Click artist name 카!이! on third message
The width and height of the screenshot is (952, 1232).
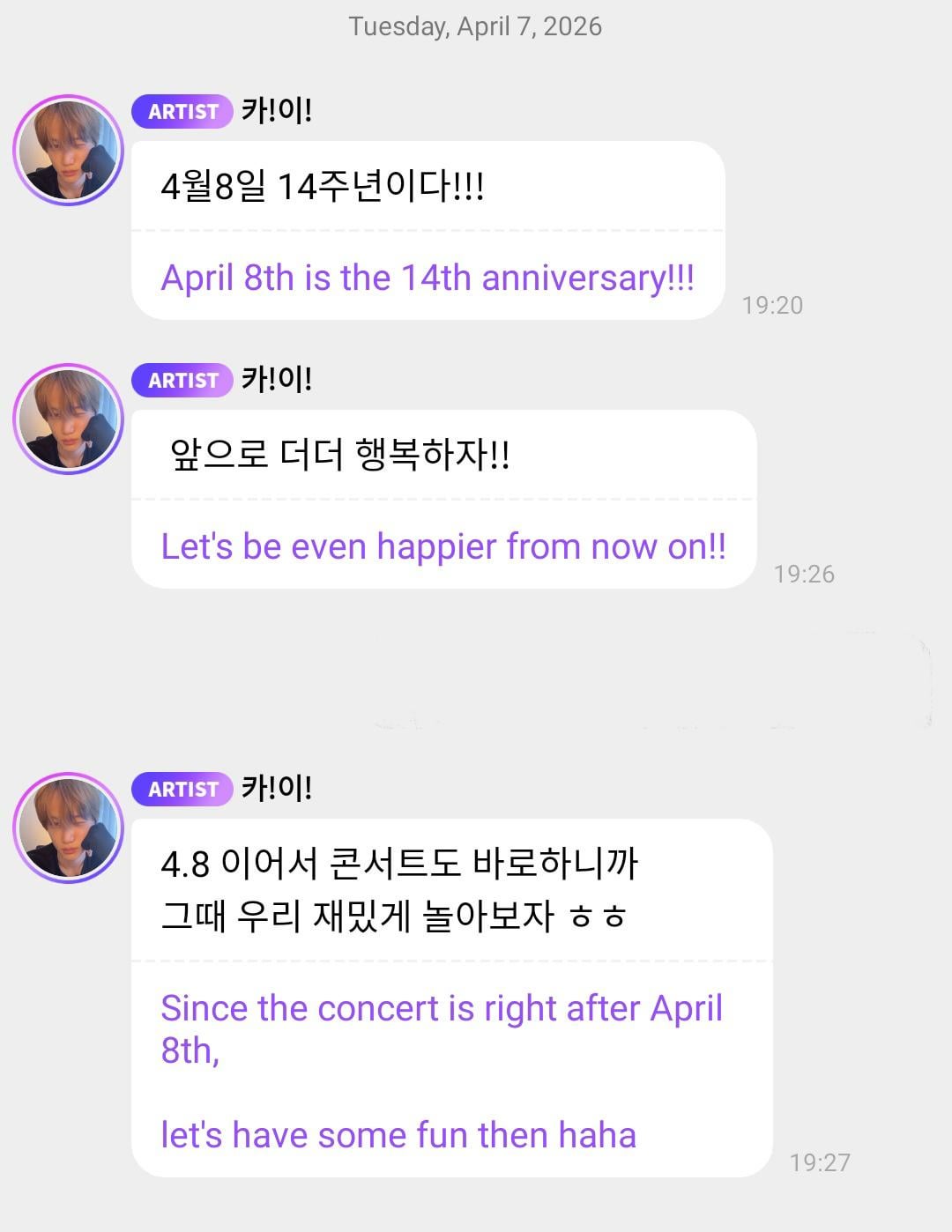tap(277, 789)
